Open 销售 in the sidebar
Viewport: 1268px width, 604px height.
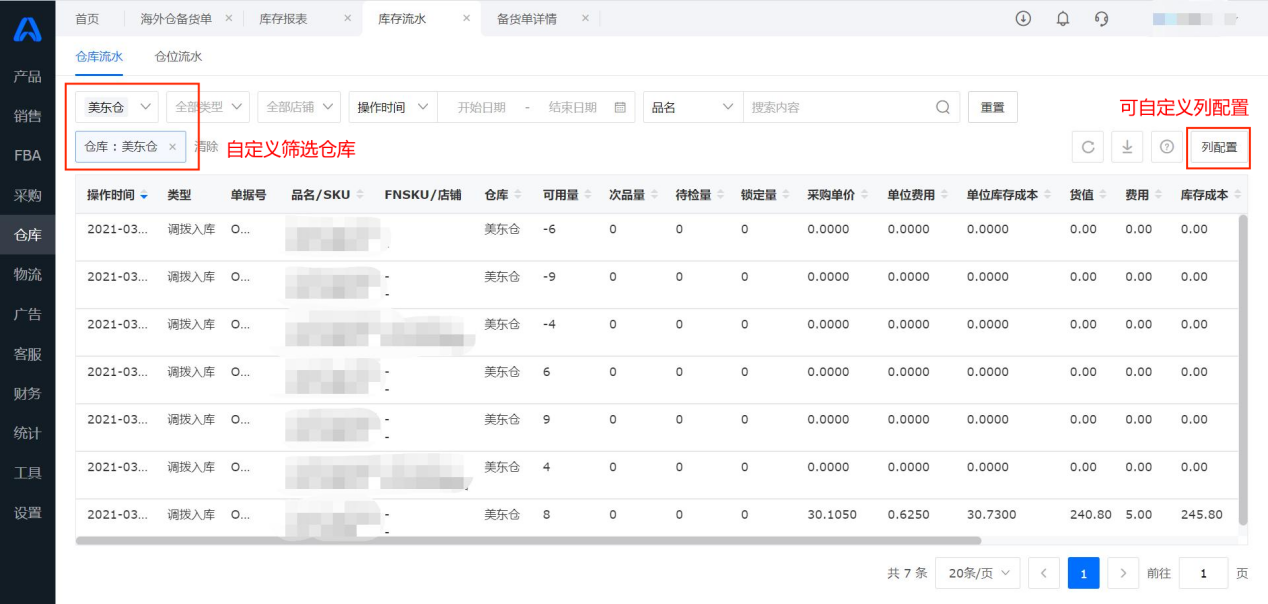[x=27, y=116]
